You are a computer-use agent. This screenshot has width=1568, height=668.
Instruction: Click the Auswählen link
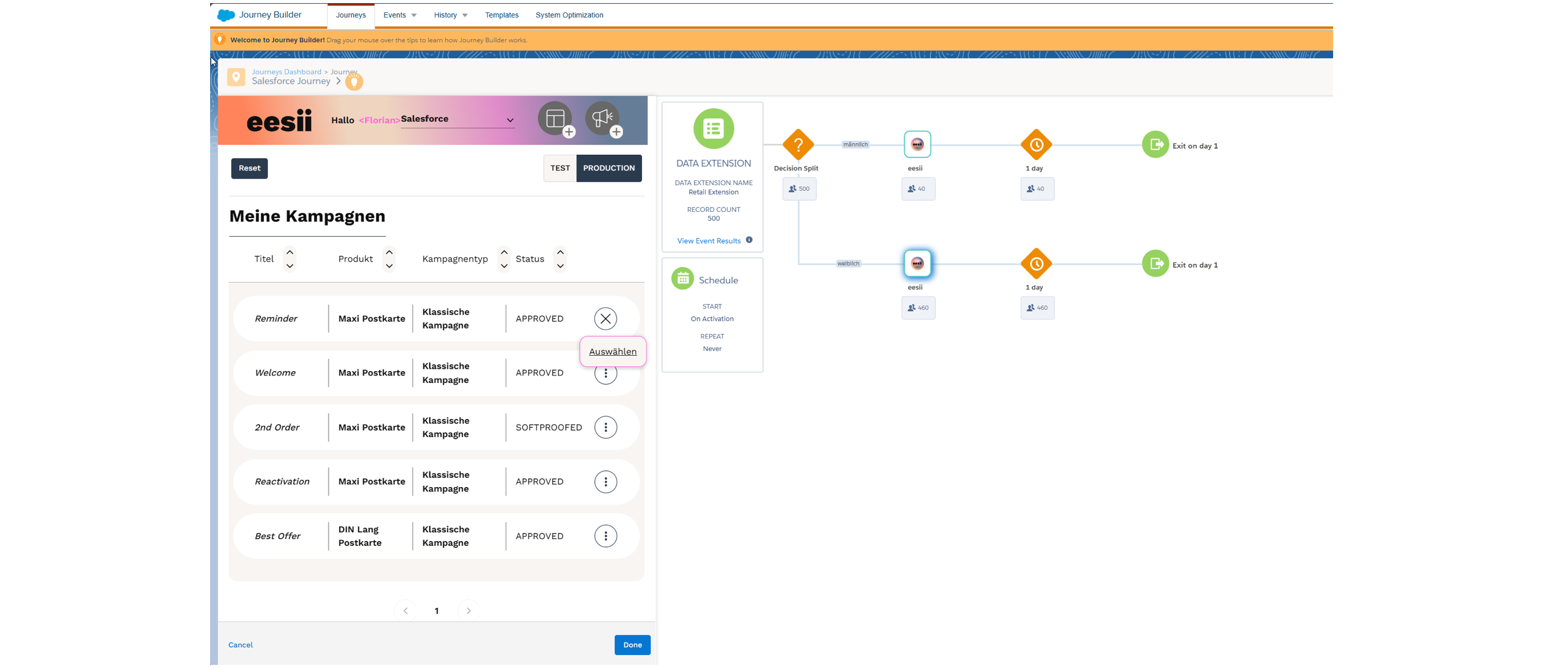[612, 351]
